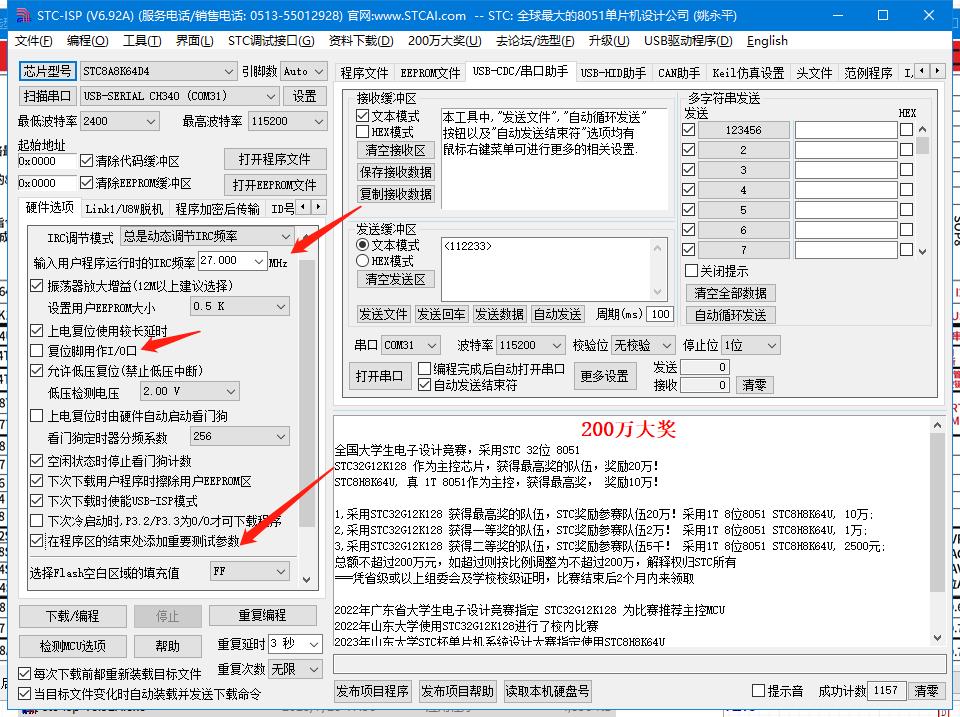
Task: Switch to 程序加密后传输 tab
Action: click(217, 209)
